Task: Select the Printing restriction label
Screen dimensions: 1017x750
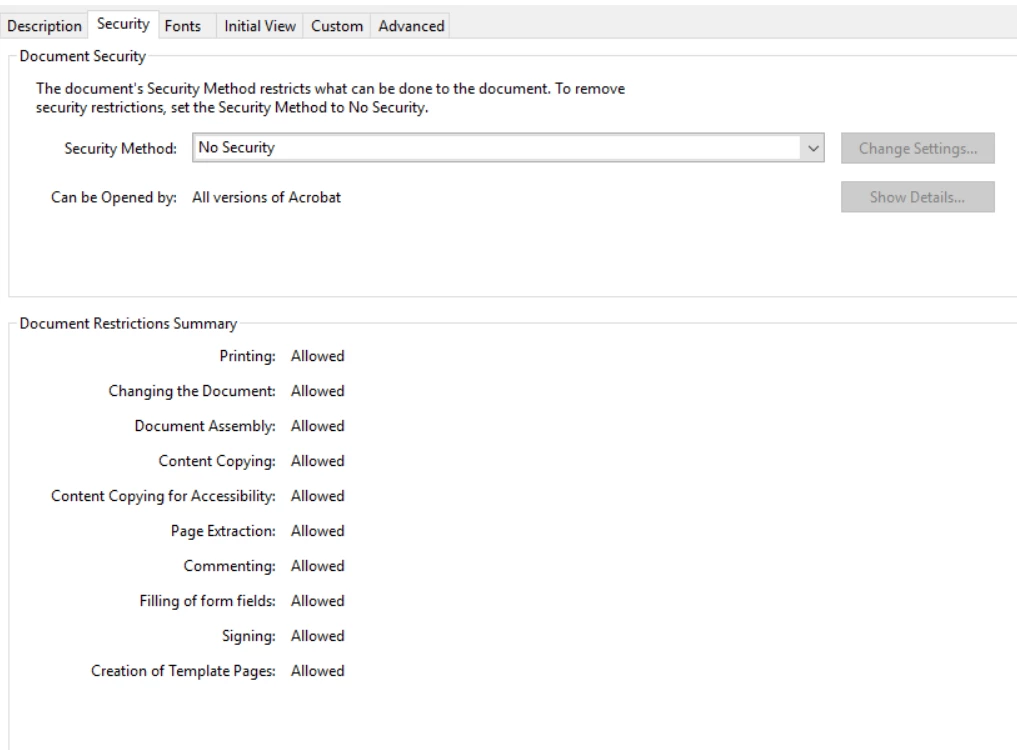Action: point(247,356)
